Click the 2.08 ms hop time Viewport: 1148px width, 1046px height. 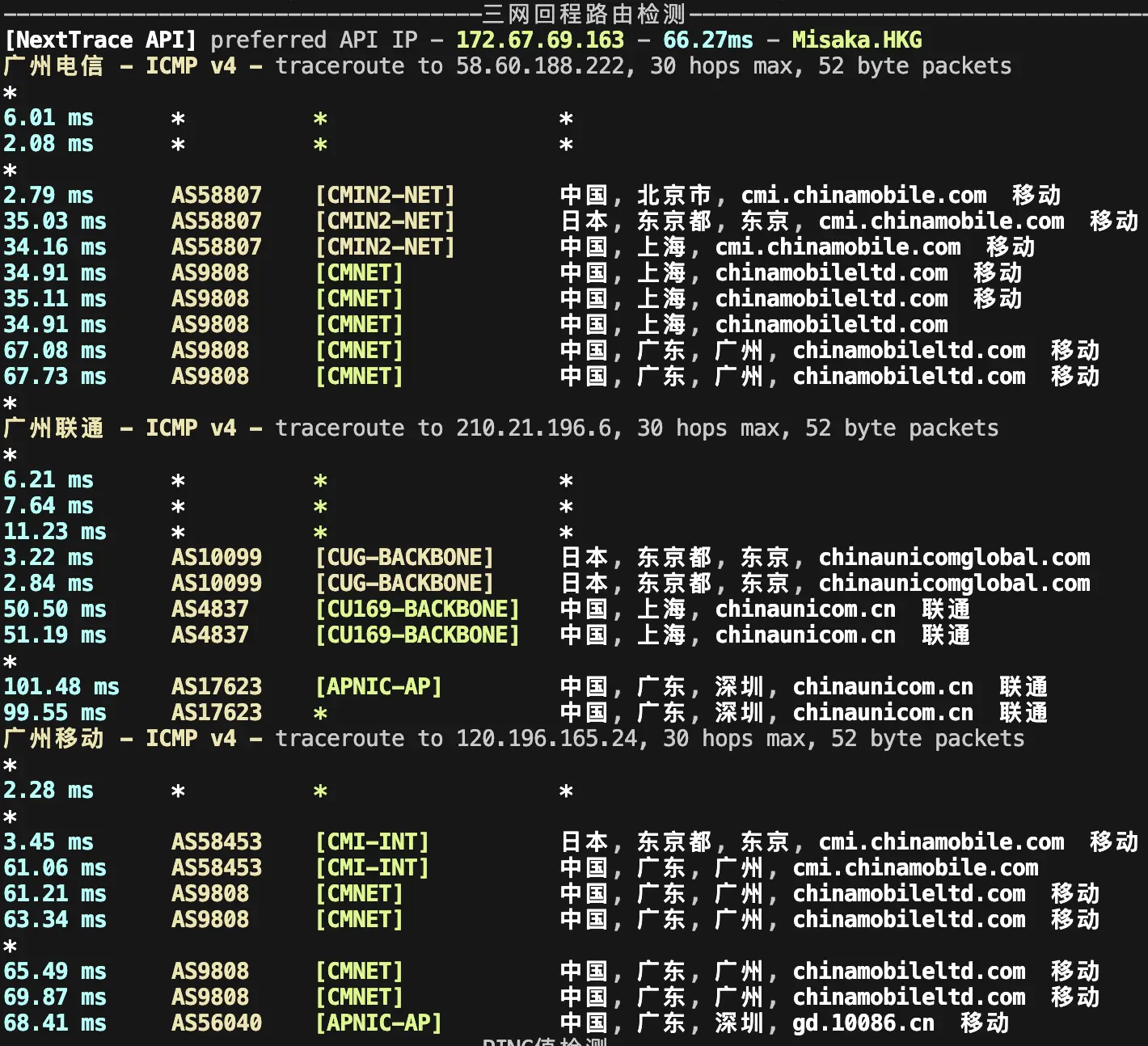[x=49, y=143]
